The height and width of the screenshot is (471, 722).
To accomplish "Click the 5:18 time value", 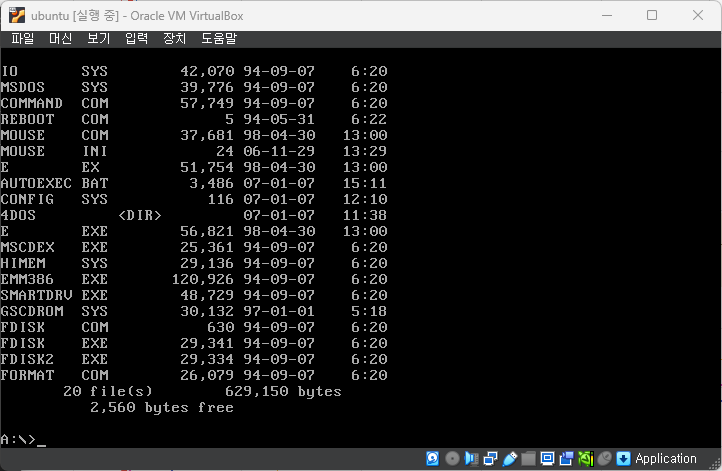I will [x=369, y=311].
